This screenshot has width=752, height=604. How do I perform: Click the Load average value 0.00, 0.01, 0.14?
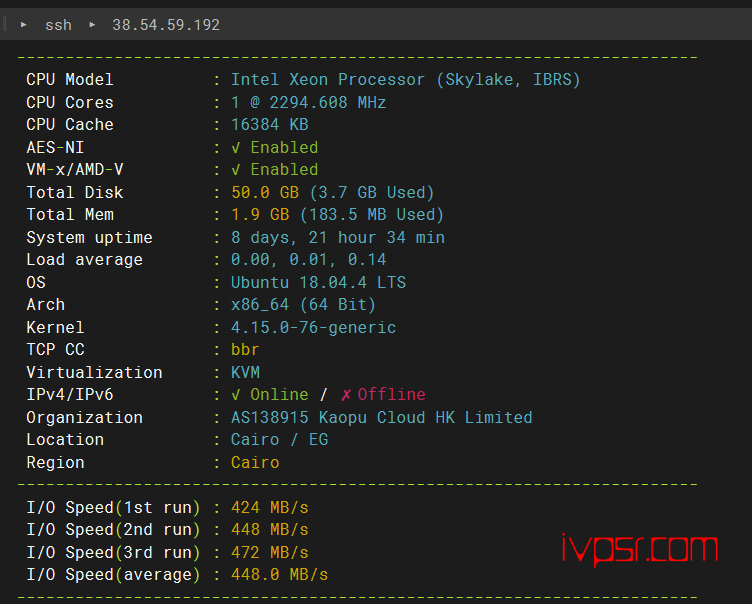(x=308, y=260)
